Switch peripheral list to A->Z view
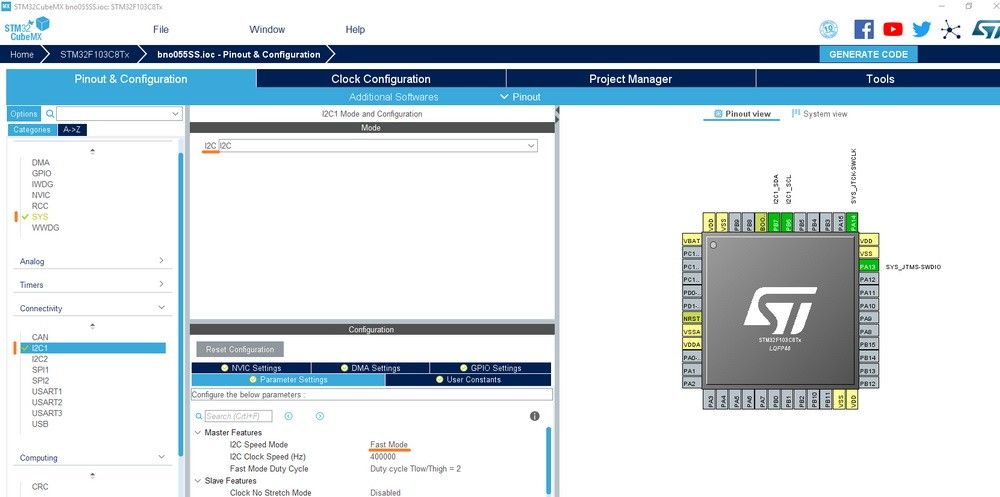The width and height of the screenshot is (1000, 497). [x=72, y=130]
